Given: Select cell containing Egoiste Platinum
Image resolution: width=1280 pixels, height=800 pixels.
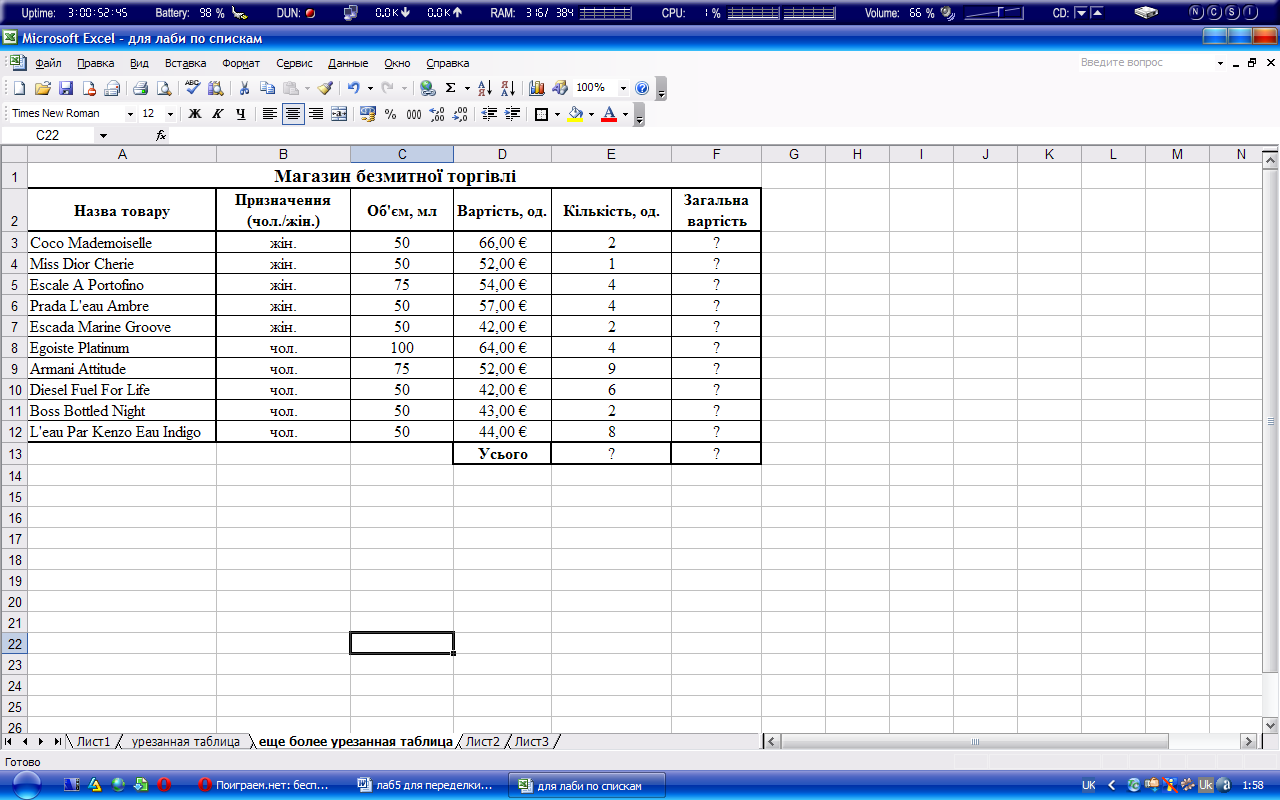Looking at the screenshot, I should pyautogui.click(x=122, y=348).
